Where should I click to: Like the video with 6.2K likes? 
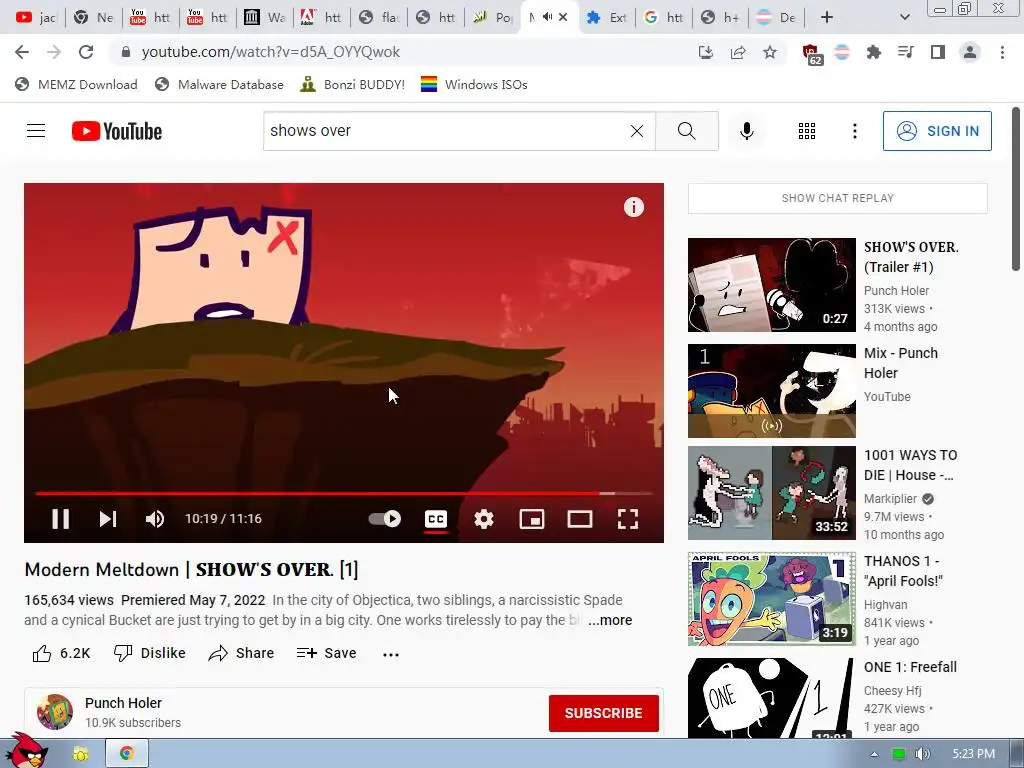61,653
